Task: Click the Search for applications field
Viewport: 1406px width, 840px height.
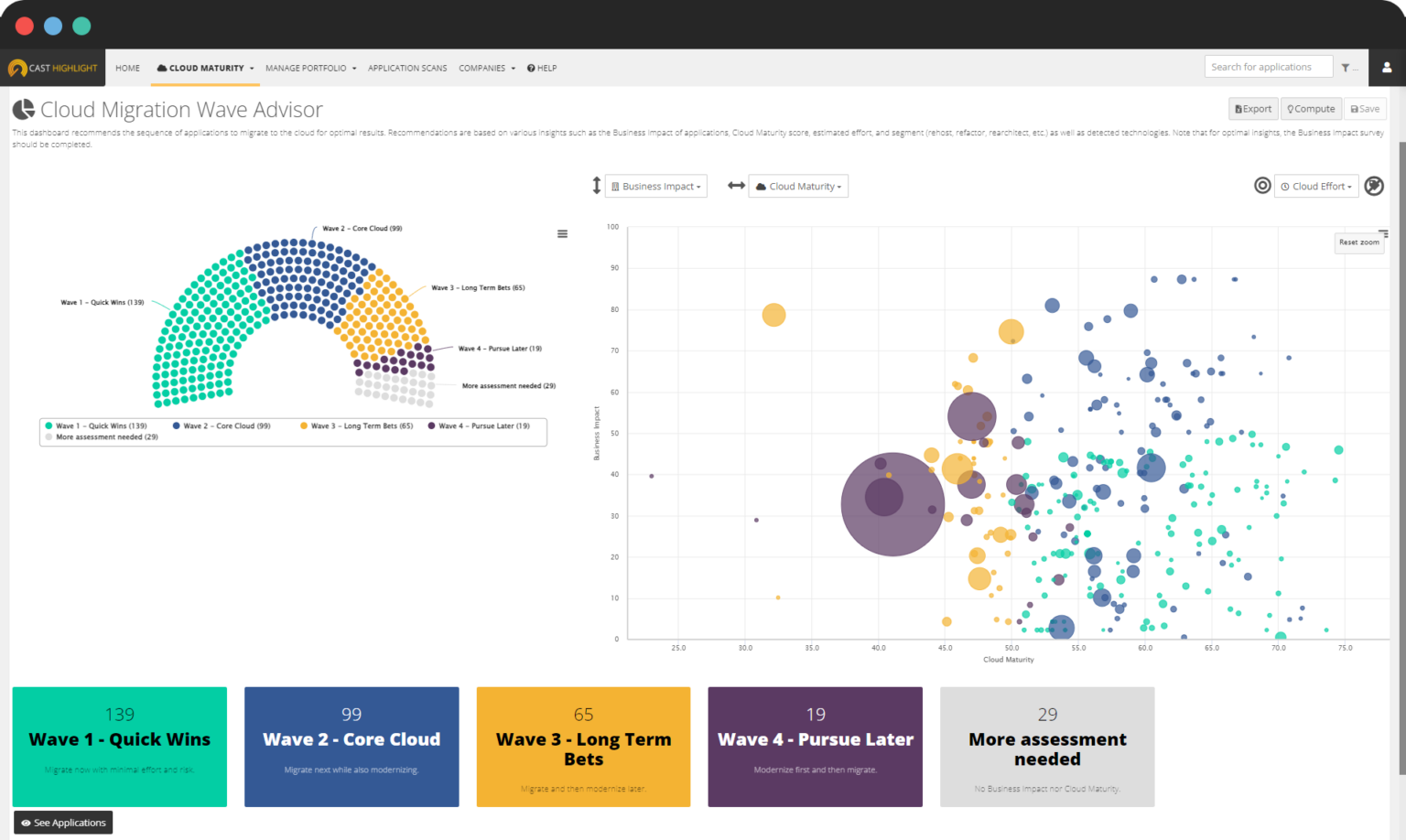Action: pos(1268,67)
